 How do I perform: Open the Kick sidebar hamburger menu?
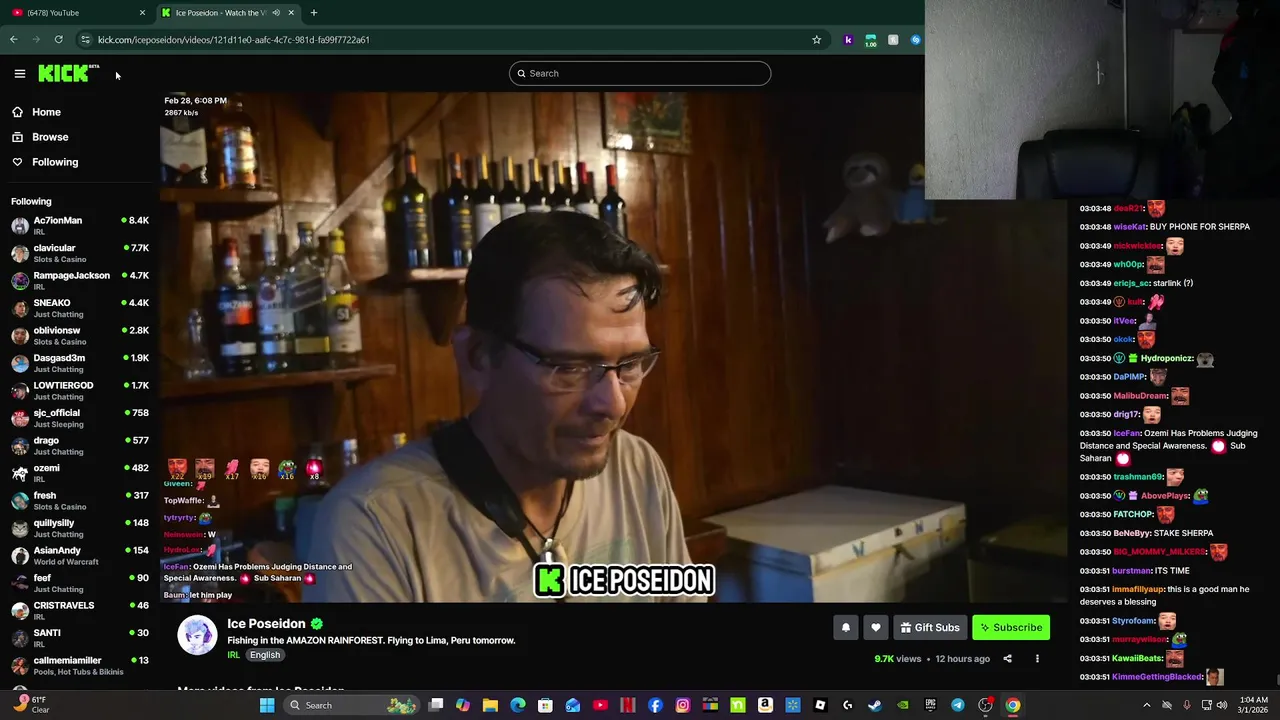19,73
